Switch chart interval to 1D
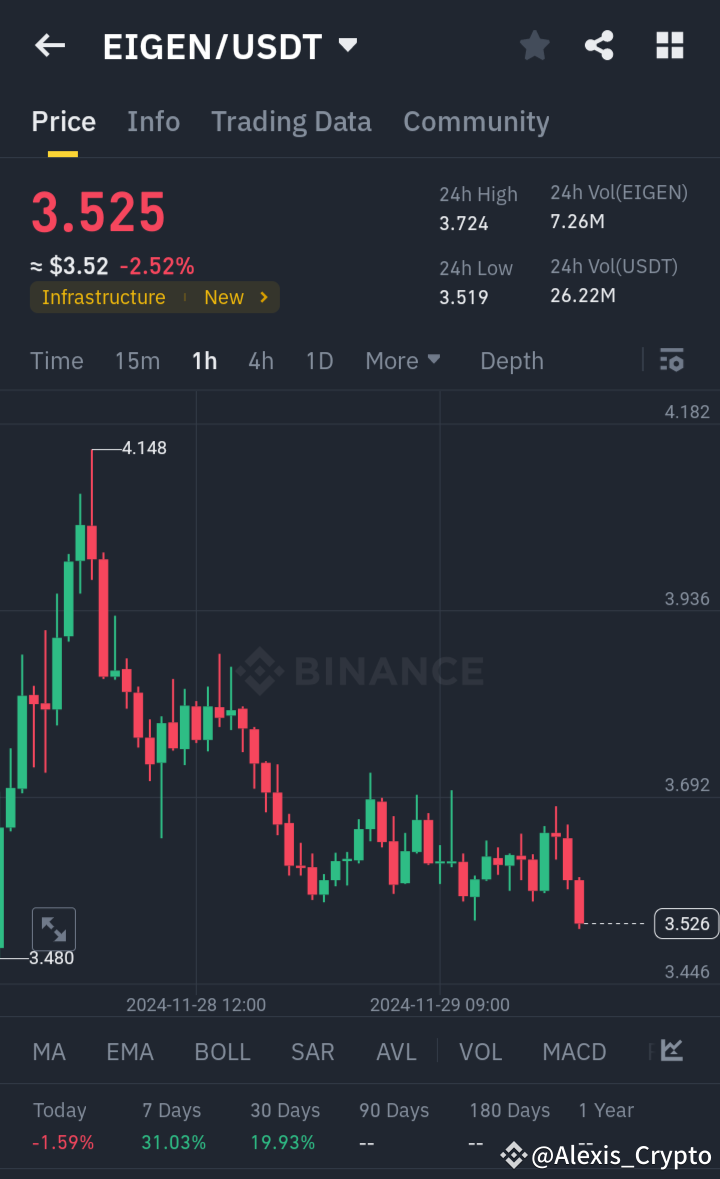720x1179 pixels. click(x=319, y=360)
